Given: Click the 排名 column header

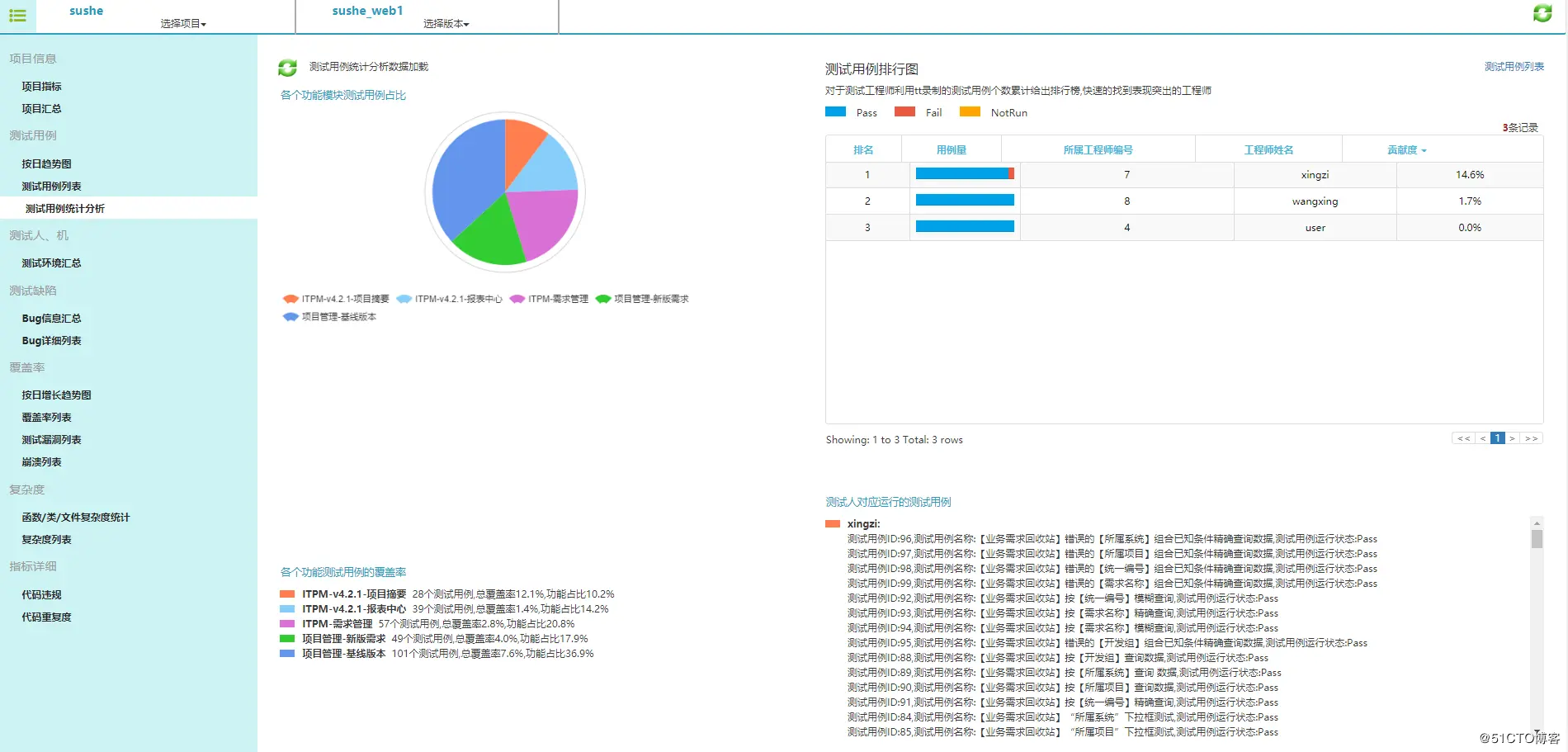Looking at the screenshot, I should (863, 150).
